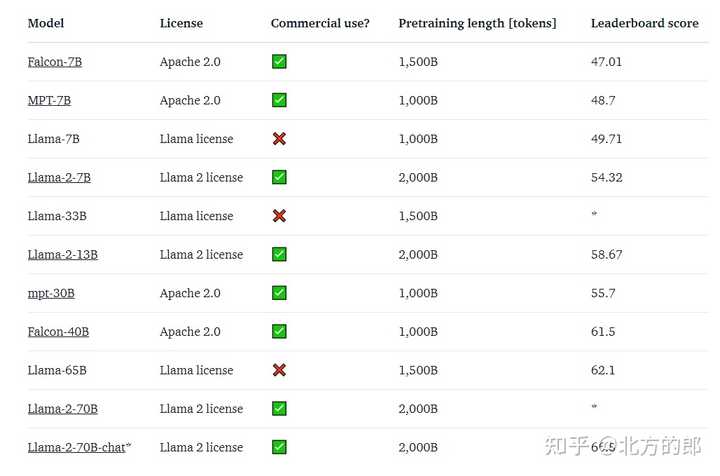720x476 pixels.
Task: Open the MPT-7B model link
Action: [49, 101]
